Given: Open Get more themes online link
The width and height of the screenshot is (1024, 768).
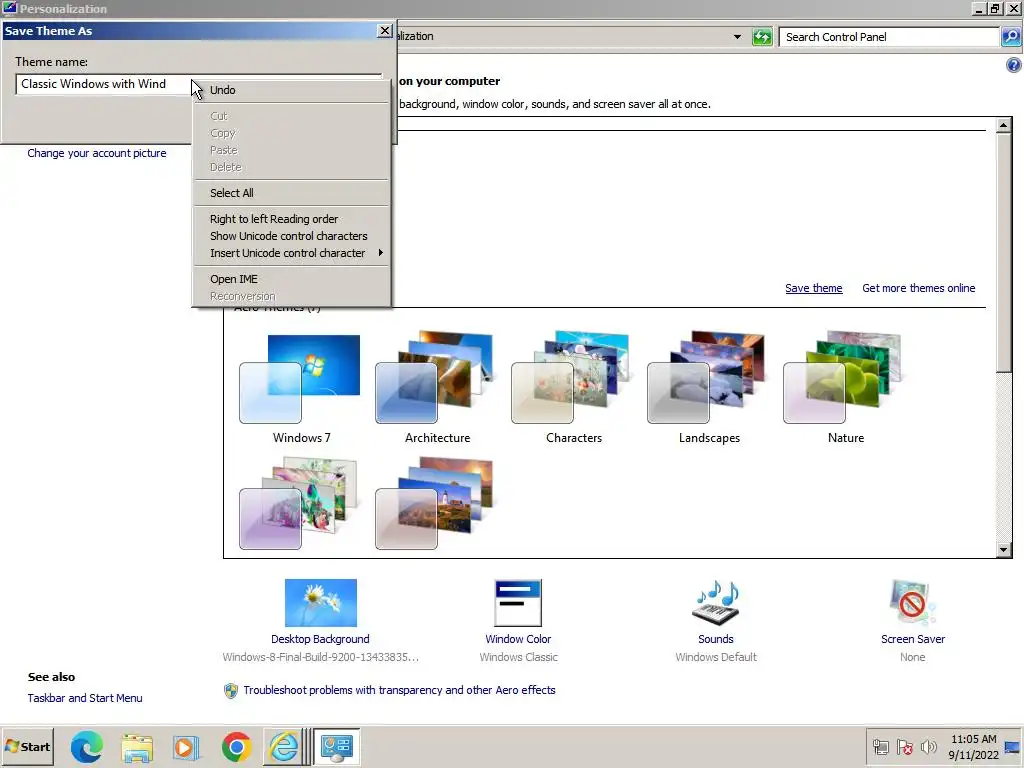Looking at the screenshot, I should [x=918, y=288].
